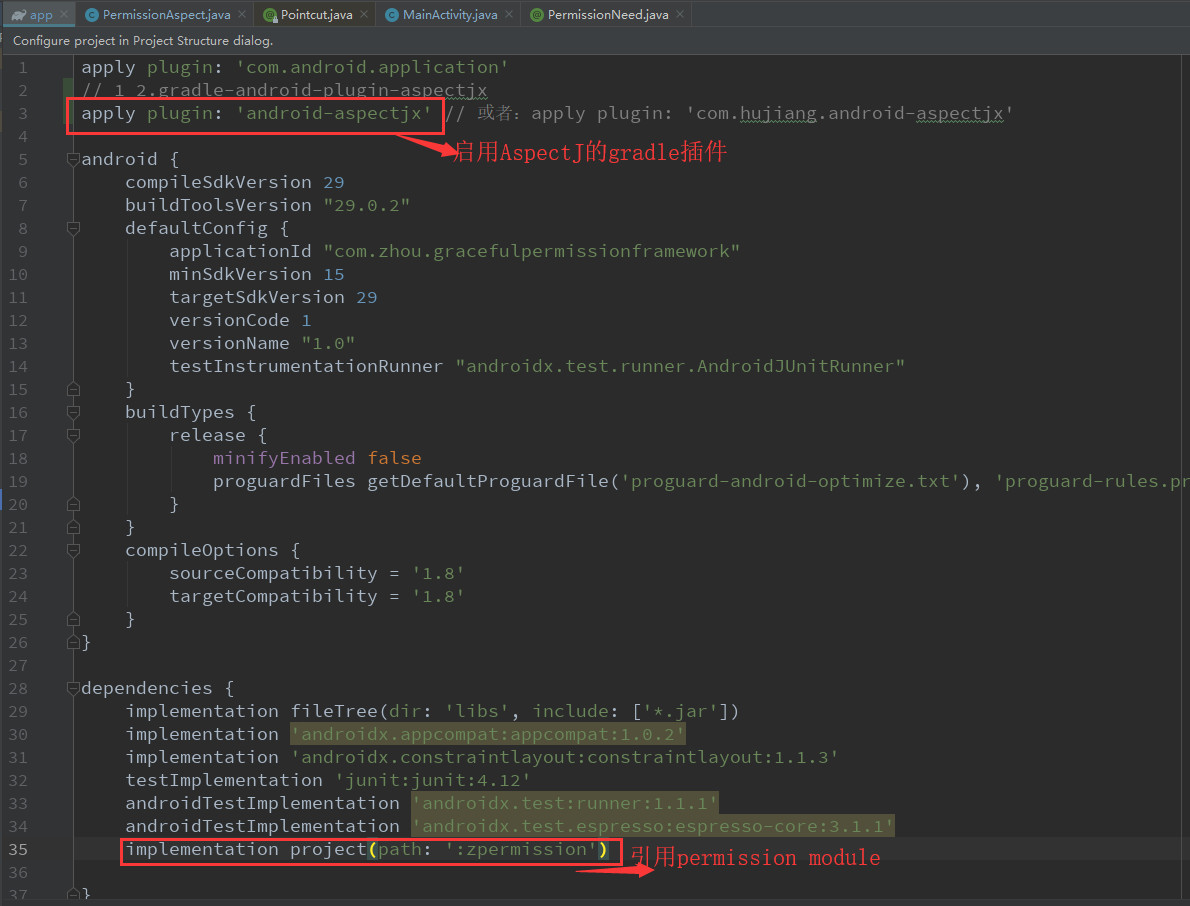Screen dimensions: 1190x906
Task: Click the false value after minifyEnabled
Action: [395, 458]
